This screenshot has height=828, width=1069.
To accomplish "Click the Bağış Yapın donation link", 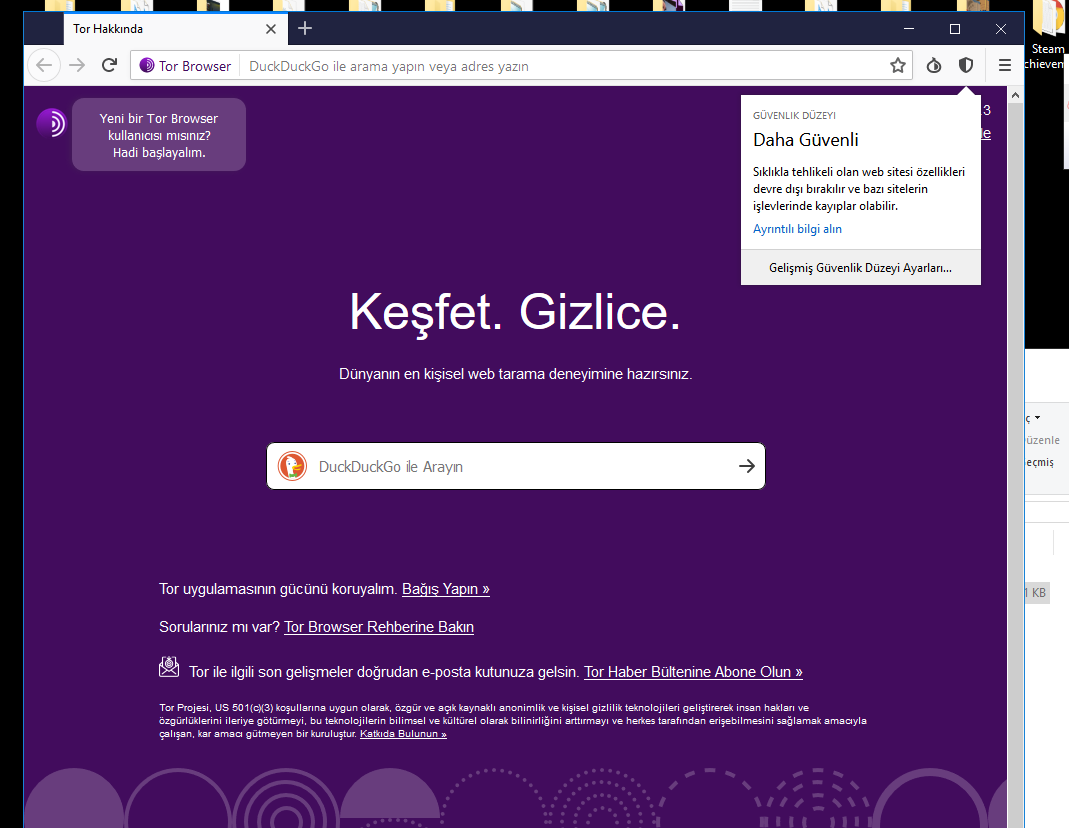I will 446,589.
